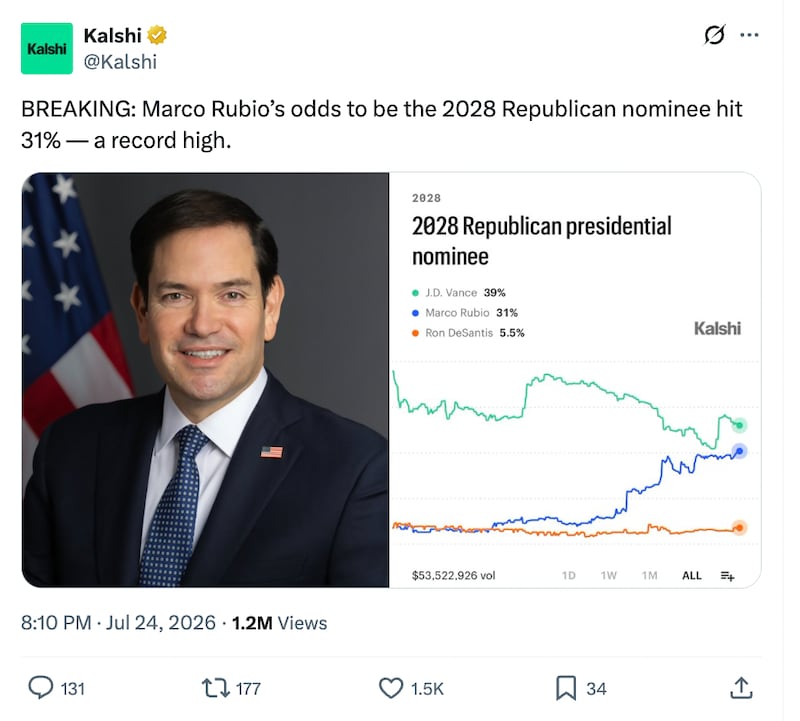Choose the 1M time range
This screenshot has height=721, width=800.
click(649, 576)
